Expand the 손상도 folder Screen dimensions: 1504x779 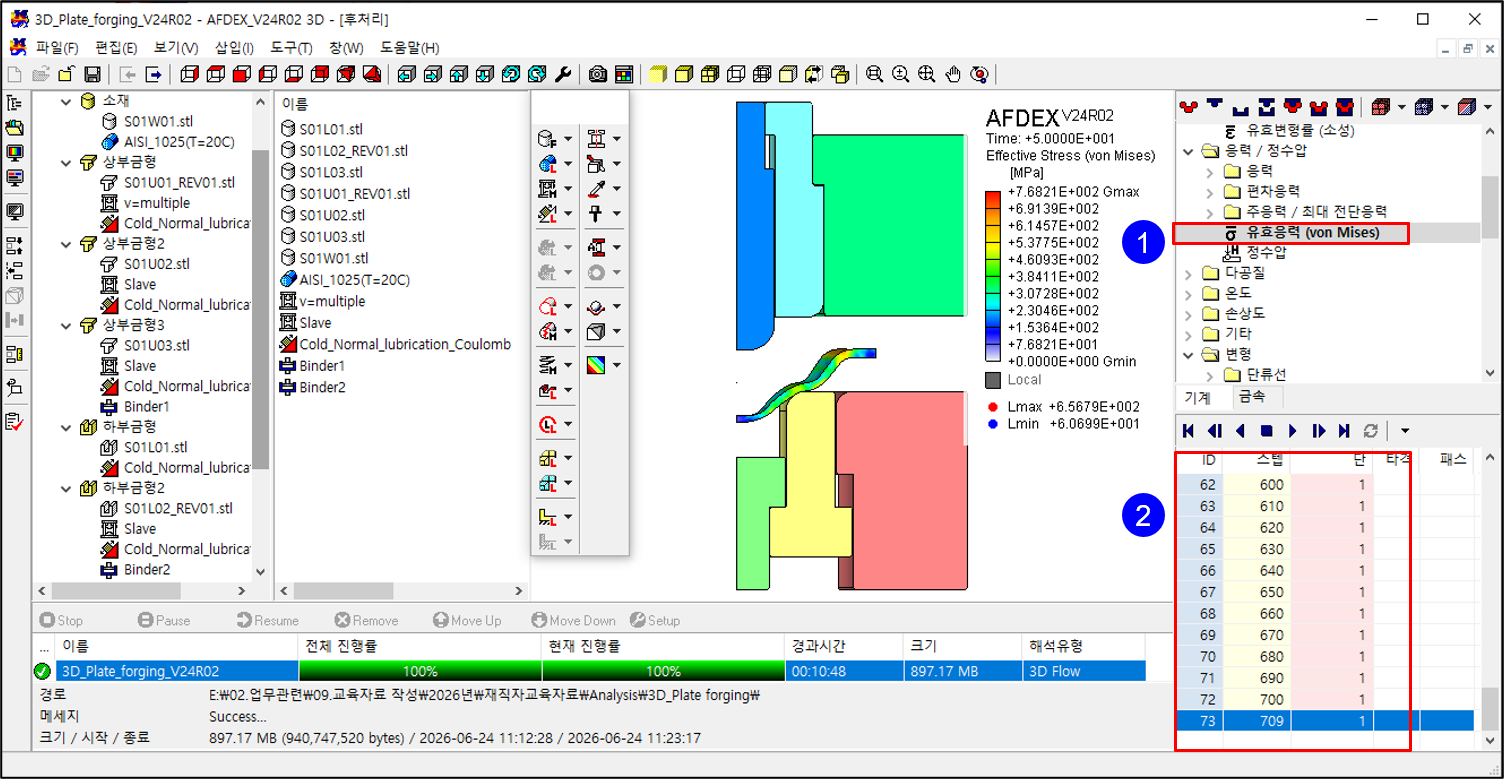pyautogui.click(x=1189, y=313)
